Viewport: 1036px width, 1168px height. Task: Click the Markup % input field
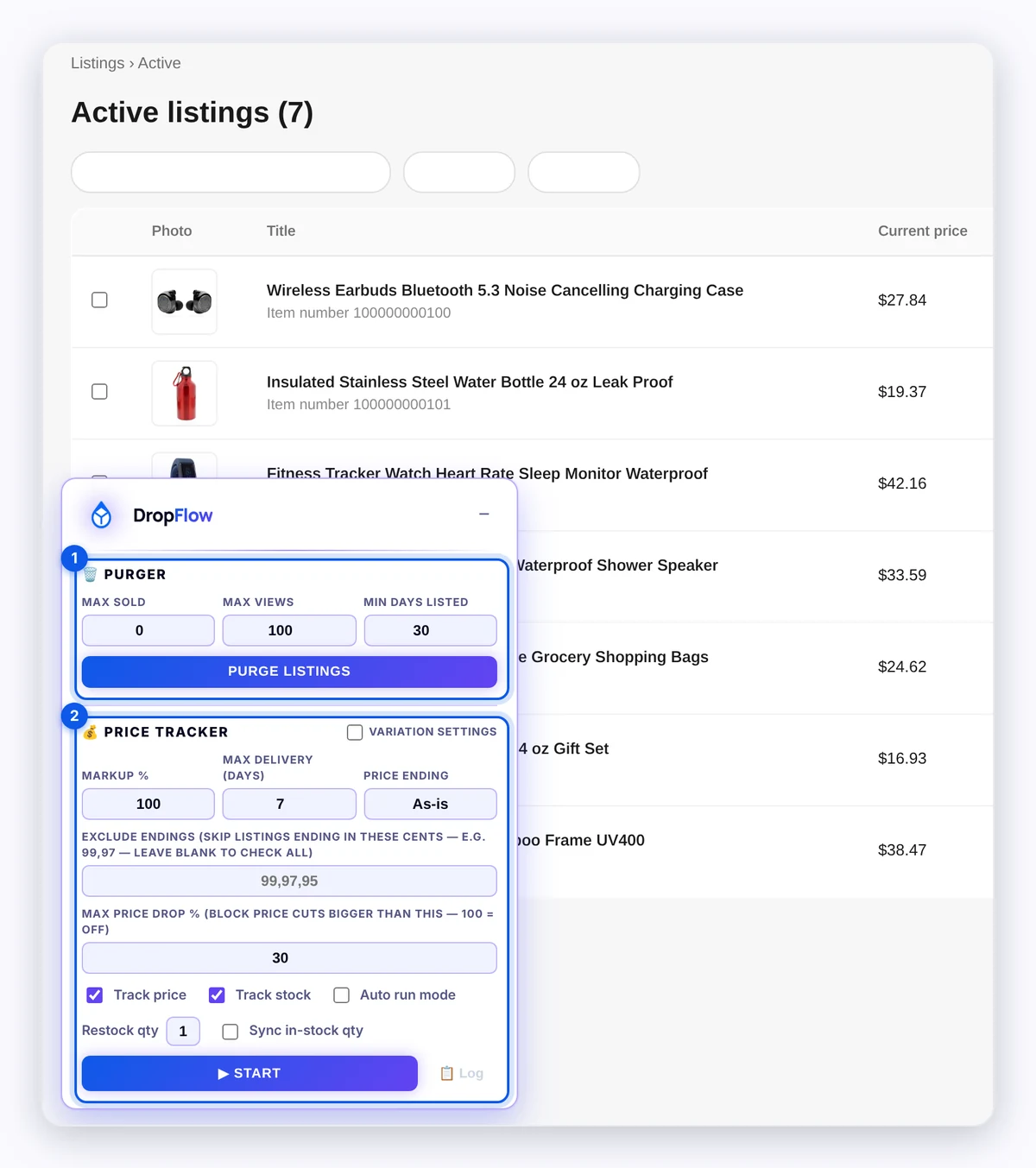click(x=148, y=804)
